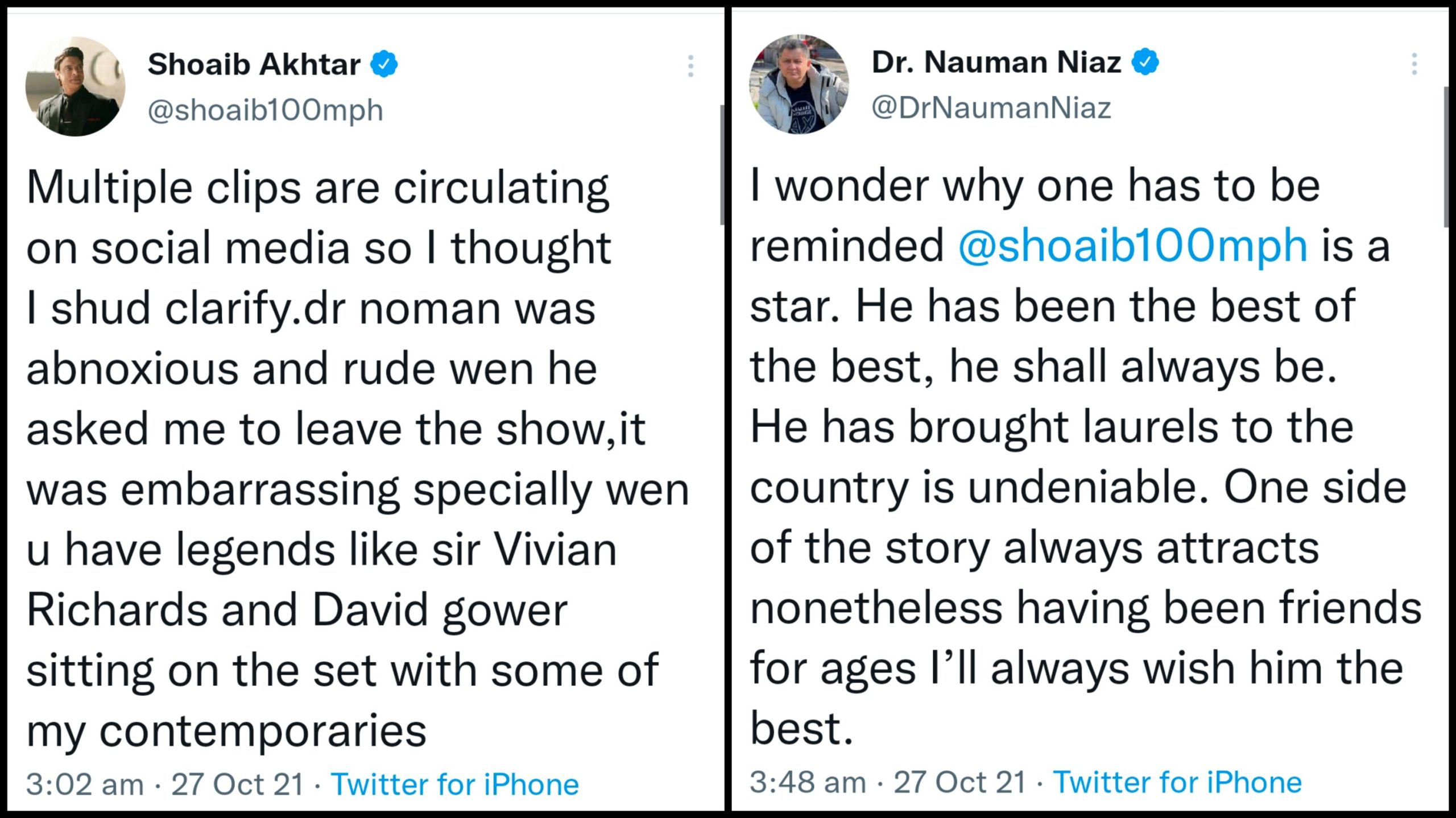
Task: Click the scrollbar beside Shoaib Akhtar's tweet
Action: [x=722, y=165]
